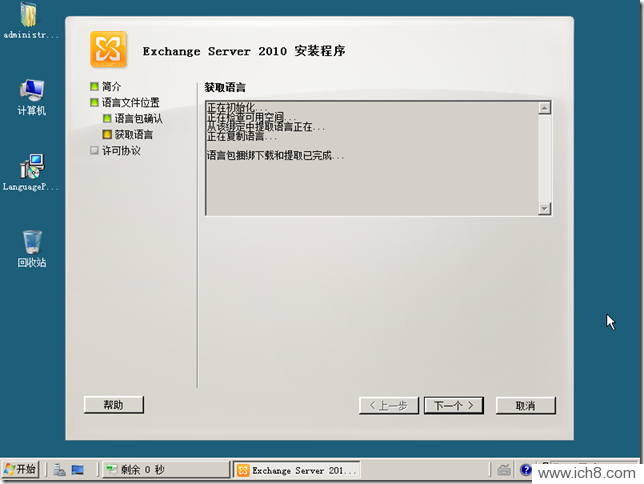Click the Exchange Server 2010 orange logo
This screenshot has height=484, width=644.
pos(108,49)
